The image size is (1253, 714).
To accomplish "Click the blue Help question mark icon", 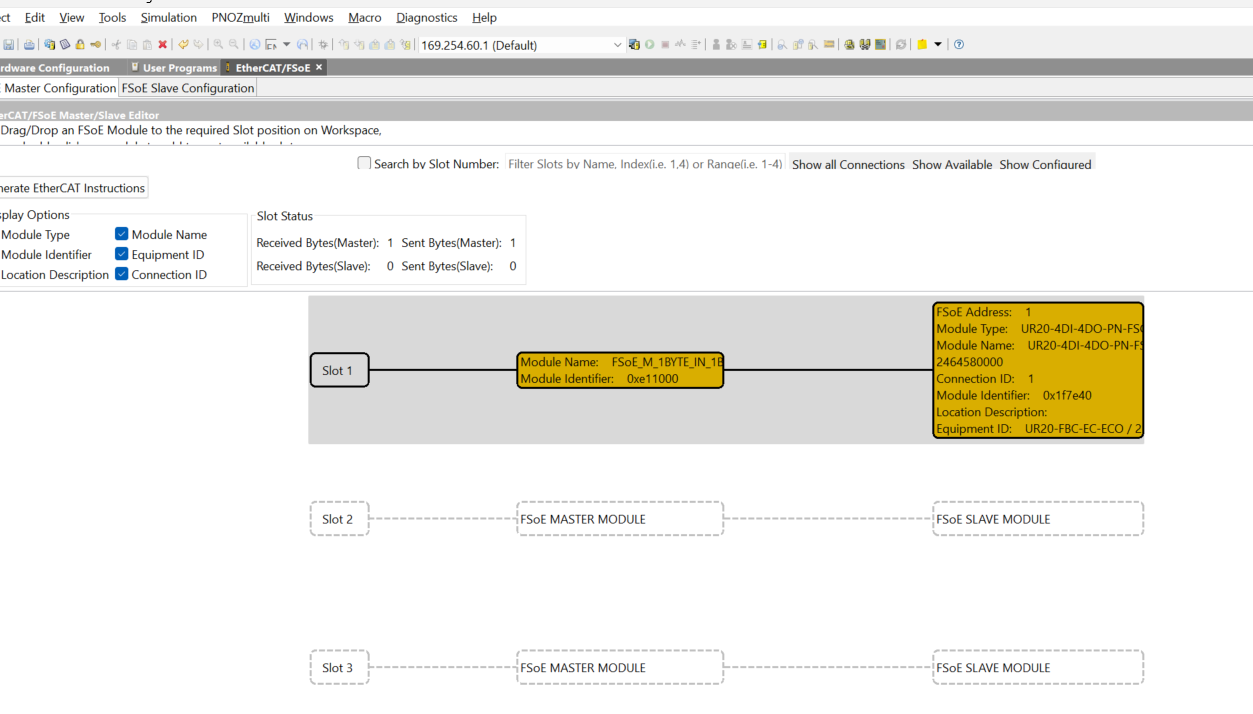I will [x=959, y=44].
